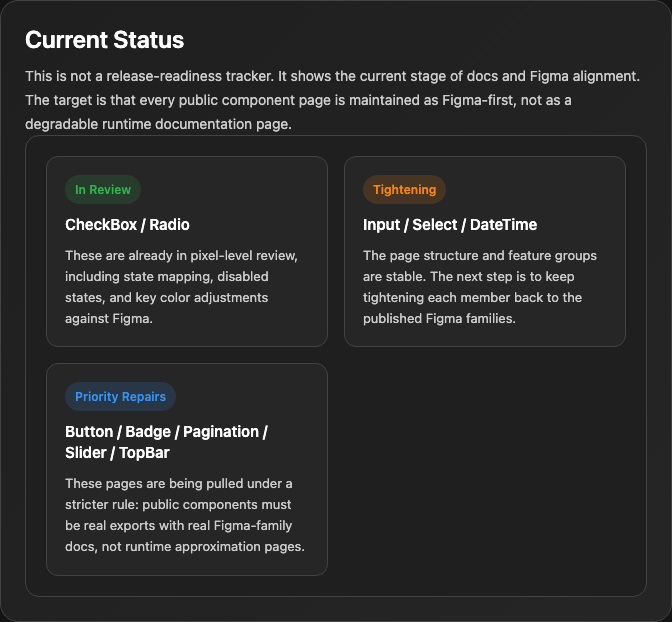Click the stricter rule description paragraph
672x622 pixels.
click(185, 515)
